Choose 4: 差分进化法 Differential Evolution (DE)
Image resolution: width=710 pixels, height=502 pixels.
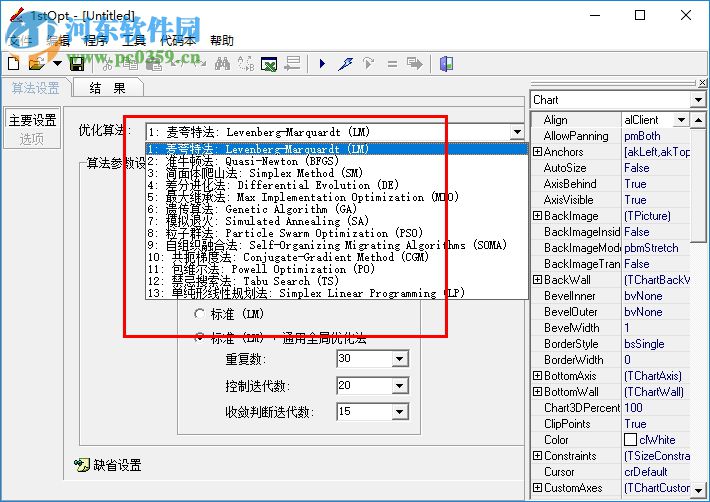[336, 185]
